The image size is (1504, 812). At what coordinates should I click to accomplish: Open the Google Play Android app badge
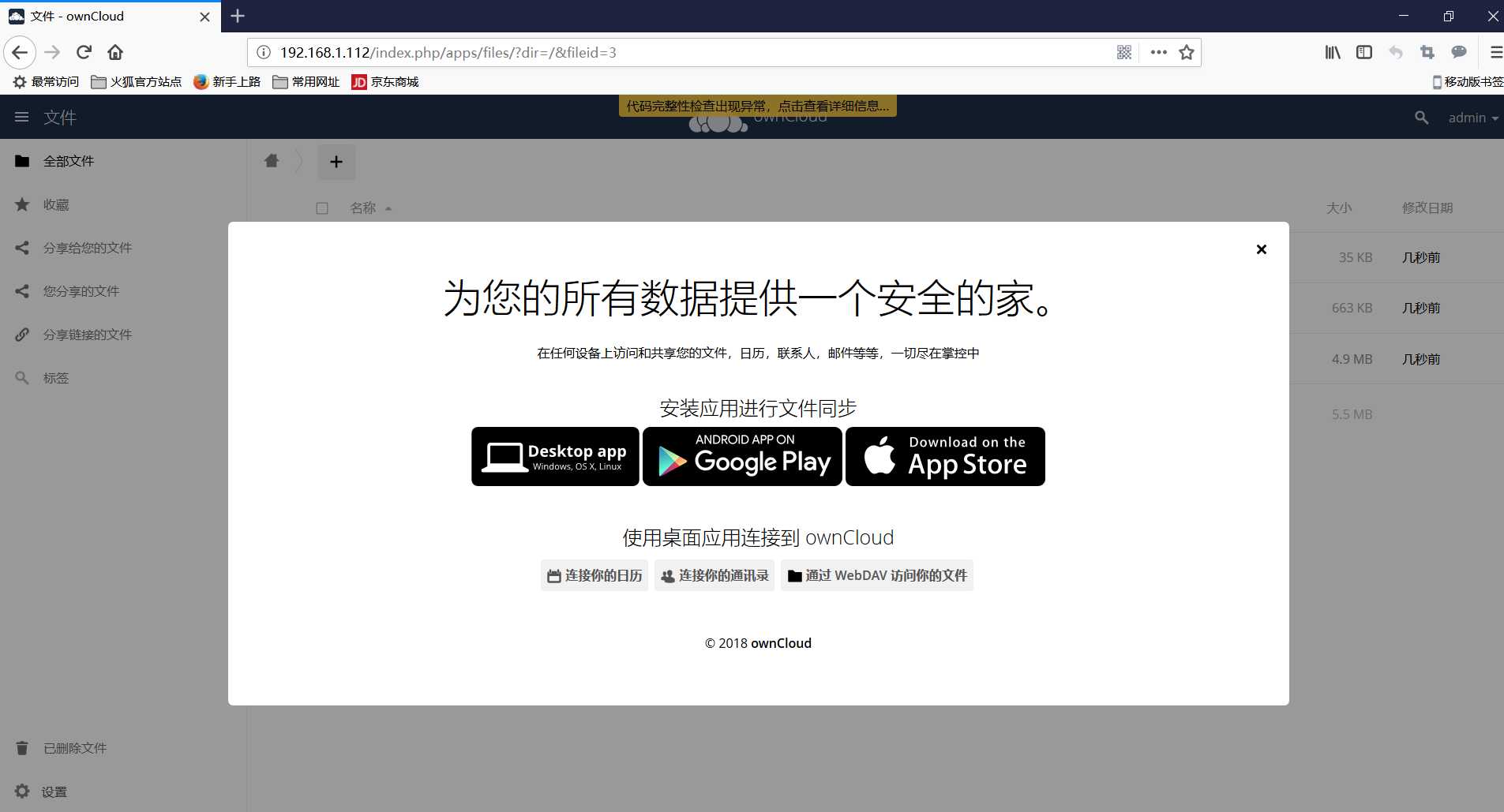coord(742,456)
